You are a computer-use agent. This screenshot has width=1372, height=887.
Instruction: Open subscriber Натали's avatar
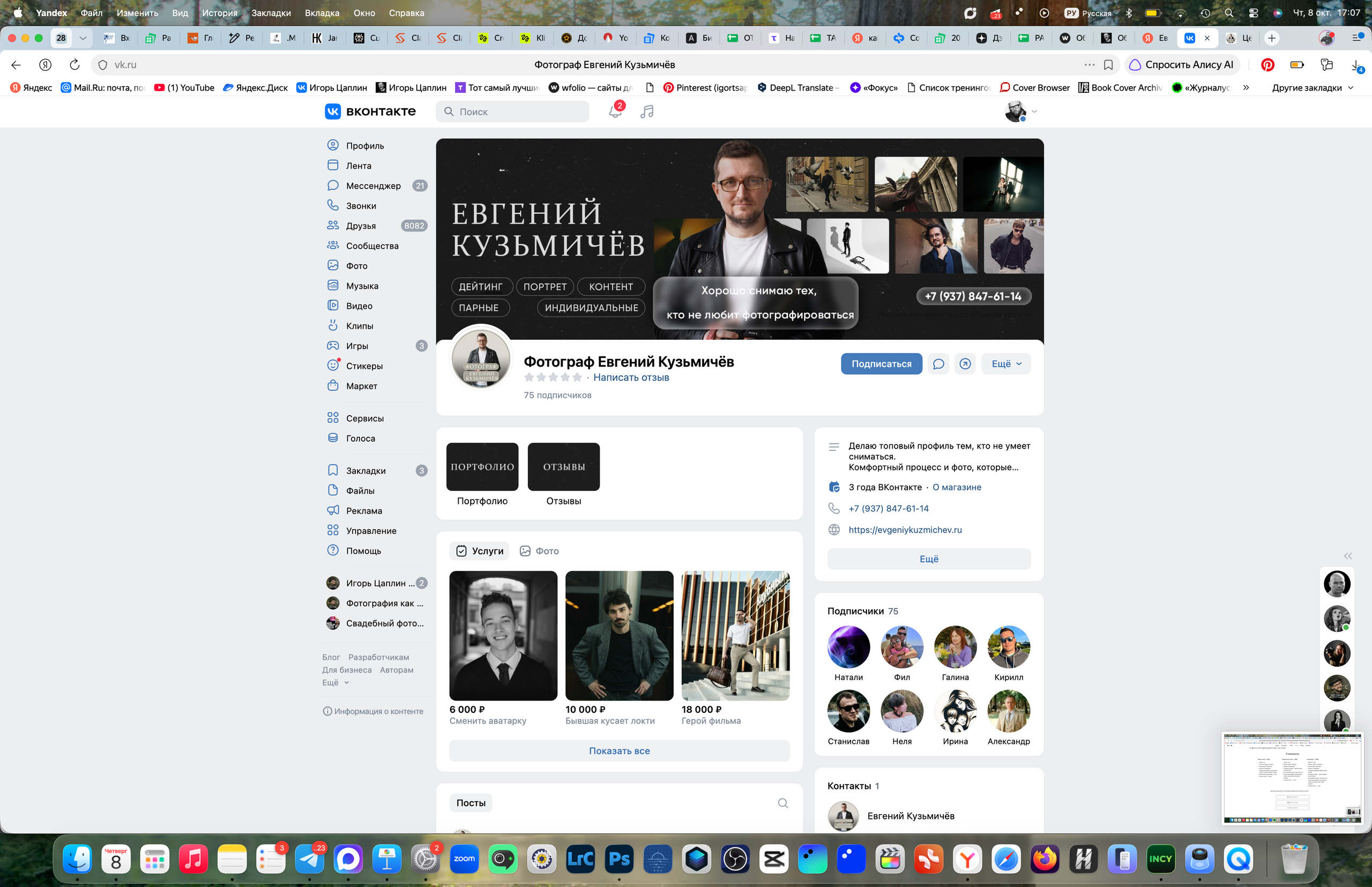848,647
